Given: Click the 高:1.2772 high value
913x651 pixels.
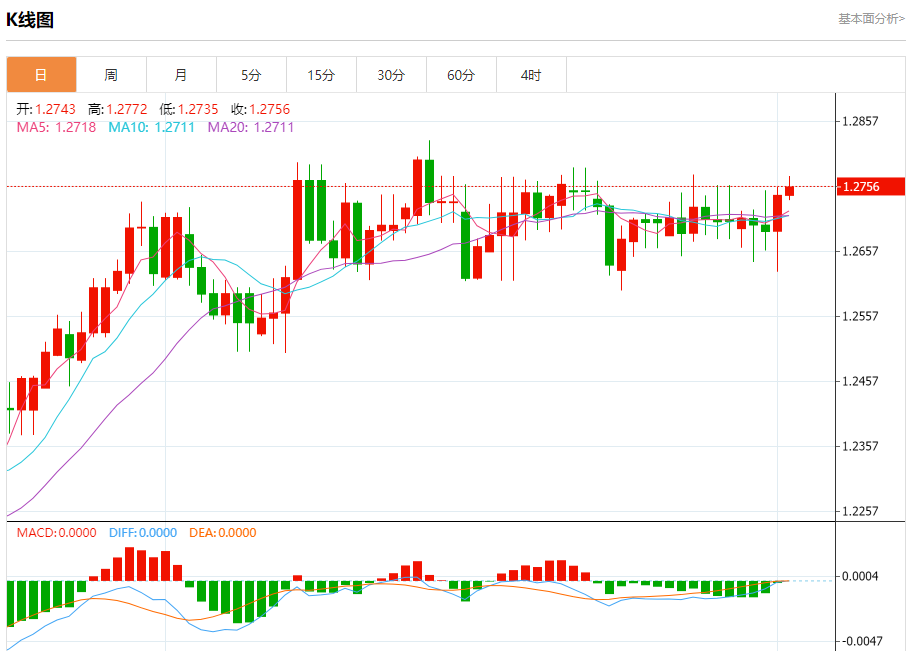Looking at the screenshot, I should [118, 109].
